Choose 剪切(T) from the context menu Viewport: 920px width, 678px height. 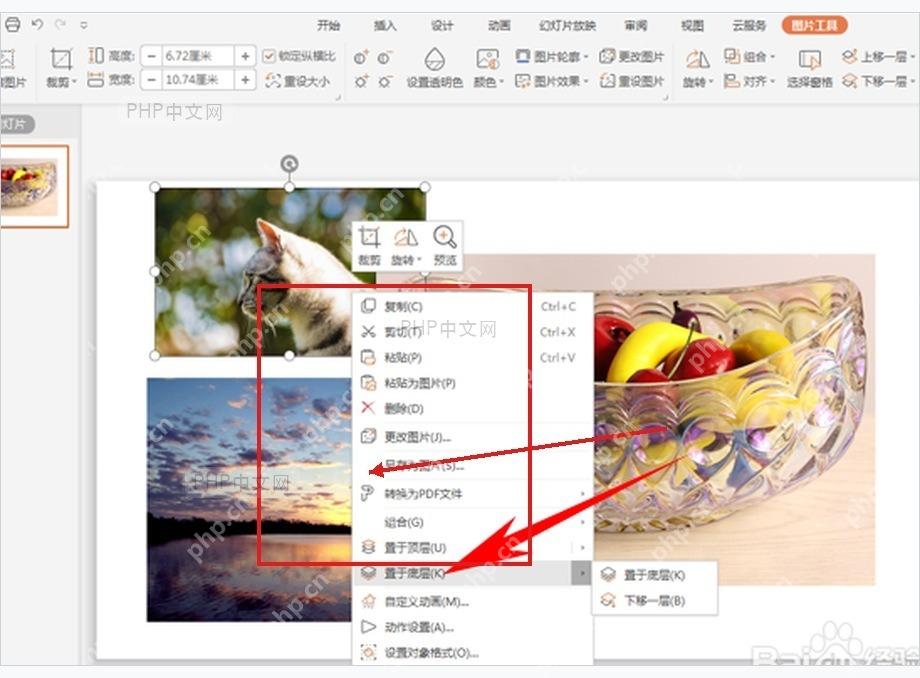(472, 332)
